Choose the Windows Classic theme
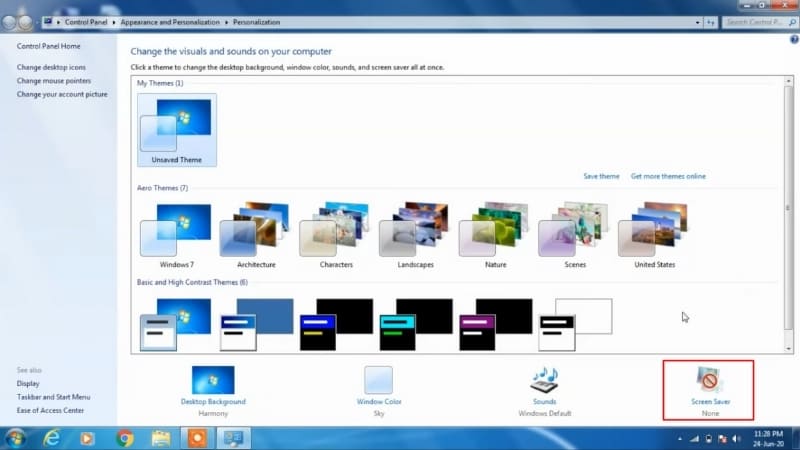This screenshot has width=800, height=450. point(256,324)
